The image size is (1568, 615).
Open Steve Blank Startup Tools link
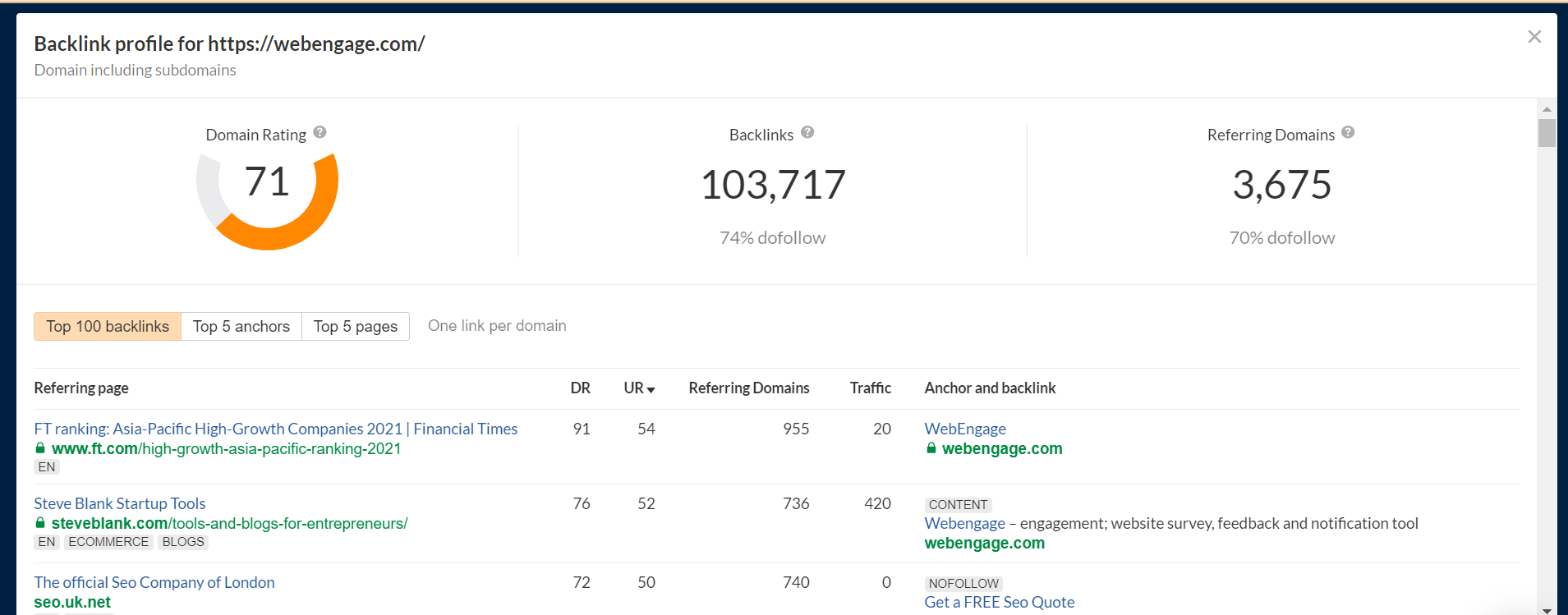pos(120,503)
